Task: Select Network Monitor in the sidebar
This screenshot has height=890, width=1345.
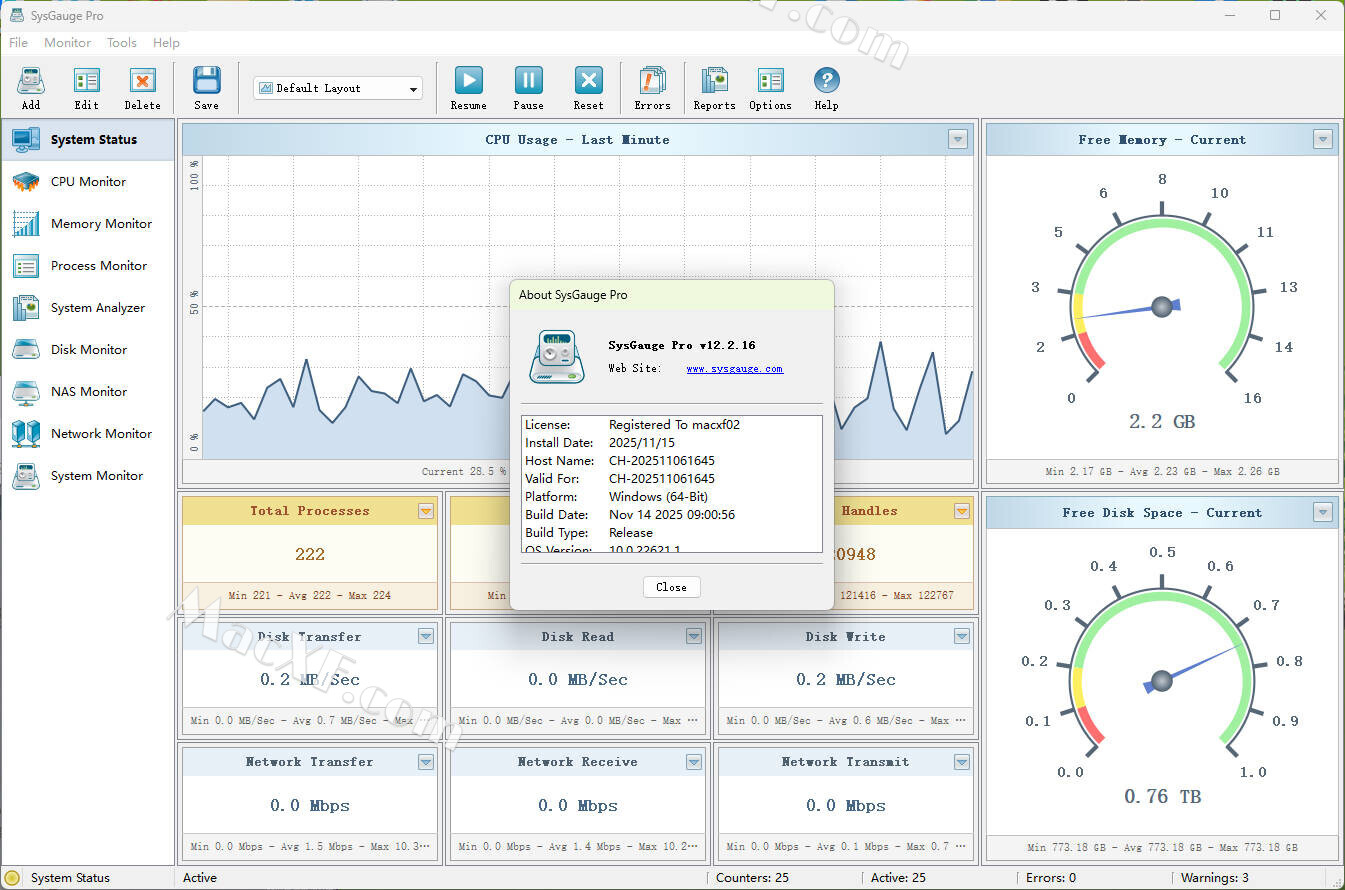Action: 101,434
